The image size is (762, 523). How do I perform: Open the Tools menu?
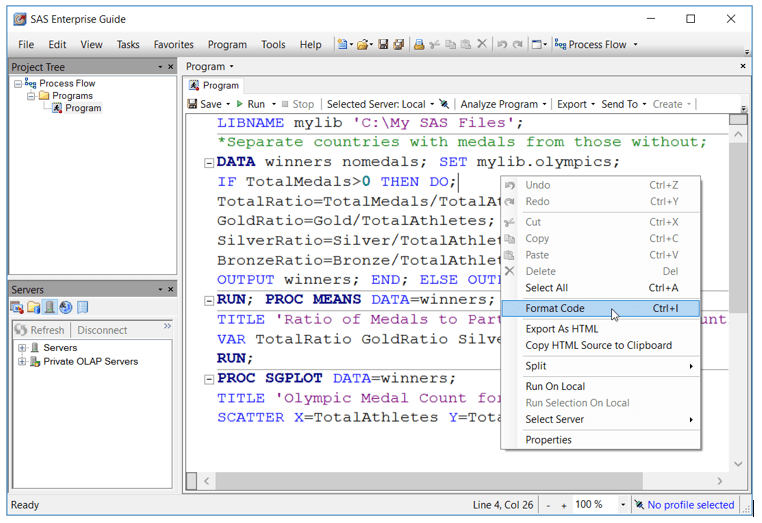273,44
